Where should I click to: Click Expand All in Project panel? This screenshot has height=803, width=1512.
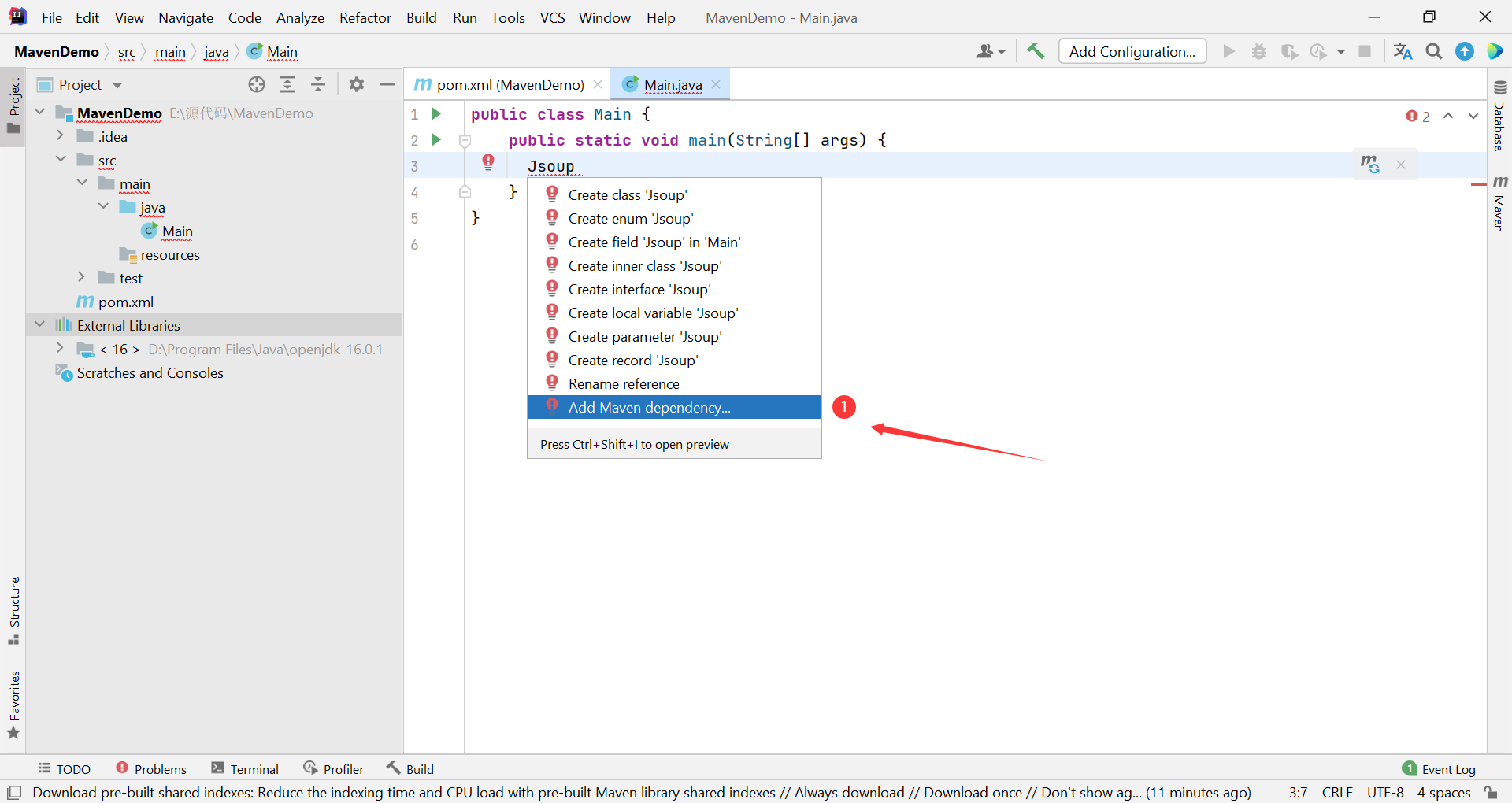pos(287,84)
